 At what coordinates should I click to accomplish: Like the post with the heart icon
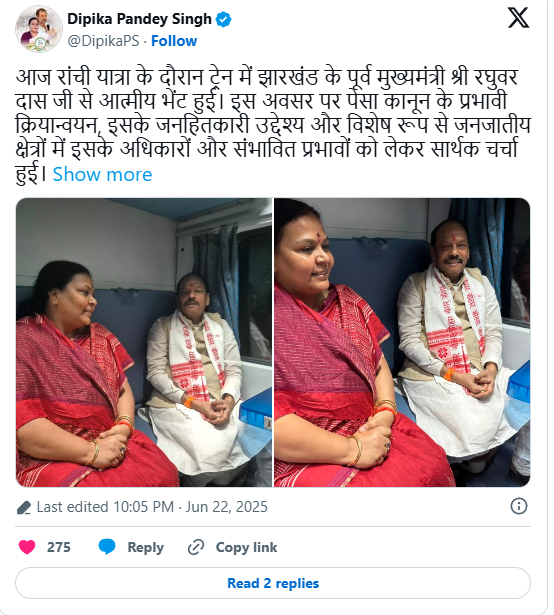point(27,547)
